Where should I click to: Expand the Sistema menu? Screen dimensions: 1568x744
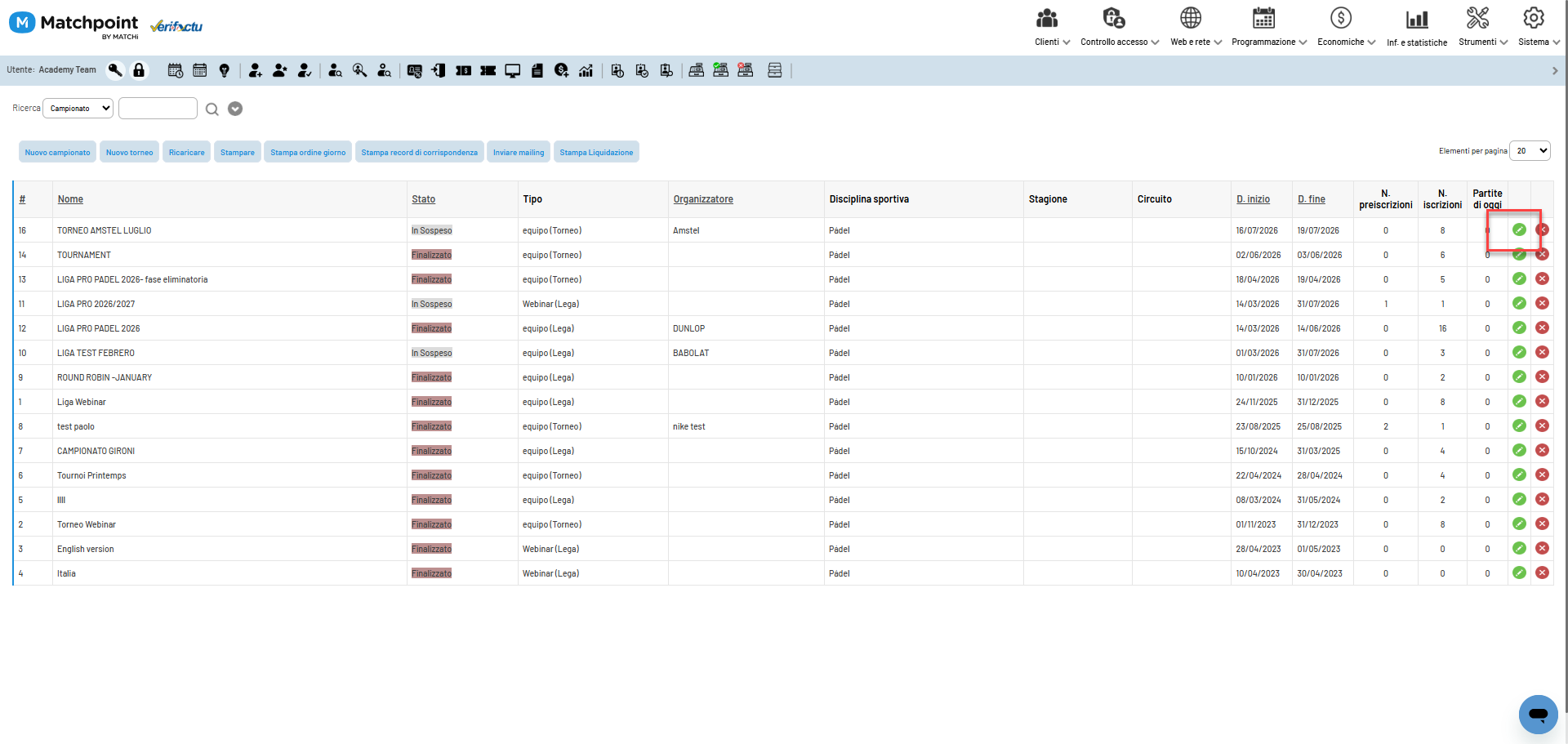coord(1539,28)
